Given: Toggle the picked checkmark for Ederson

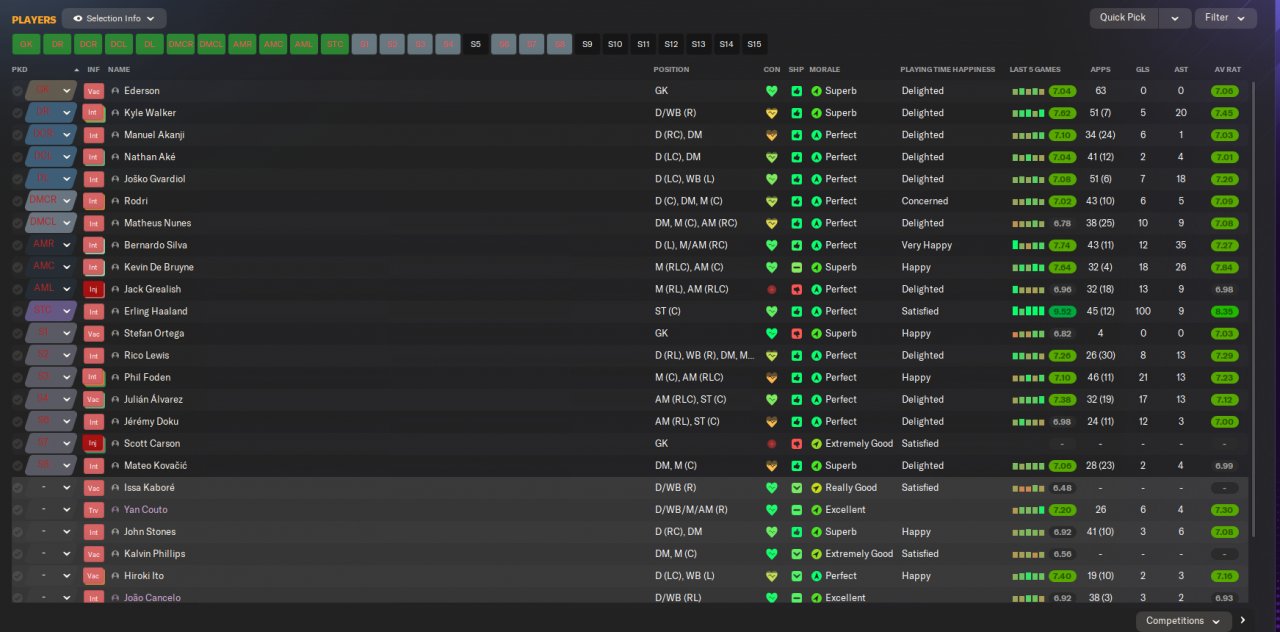Looking at the screenshot, I should (x=17, y=91).
